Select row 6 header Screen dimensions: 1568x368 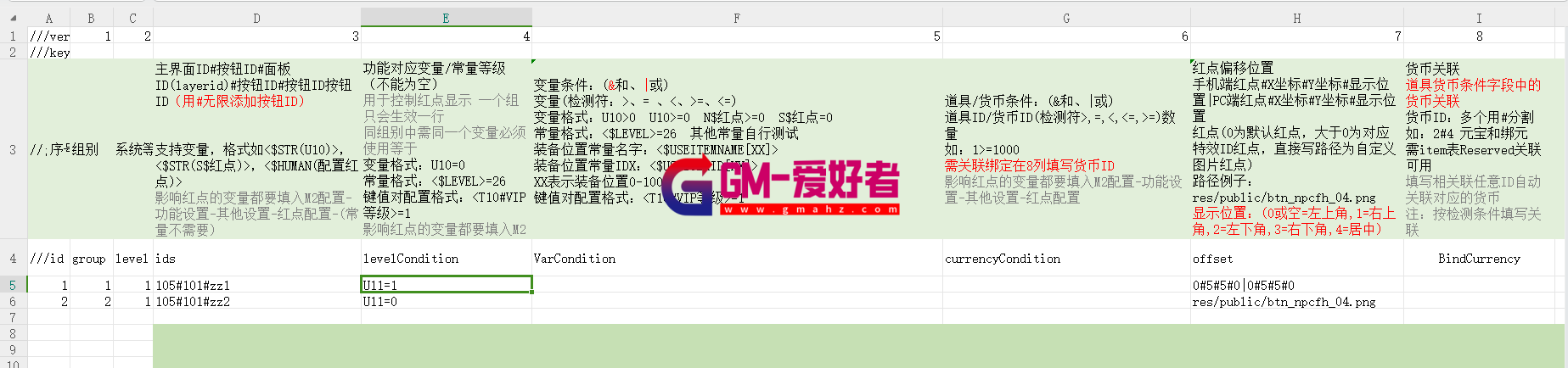point(13,301)
